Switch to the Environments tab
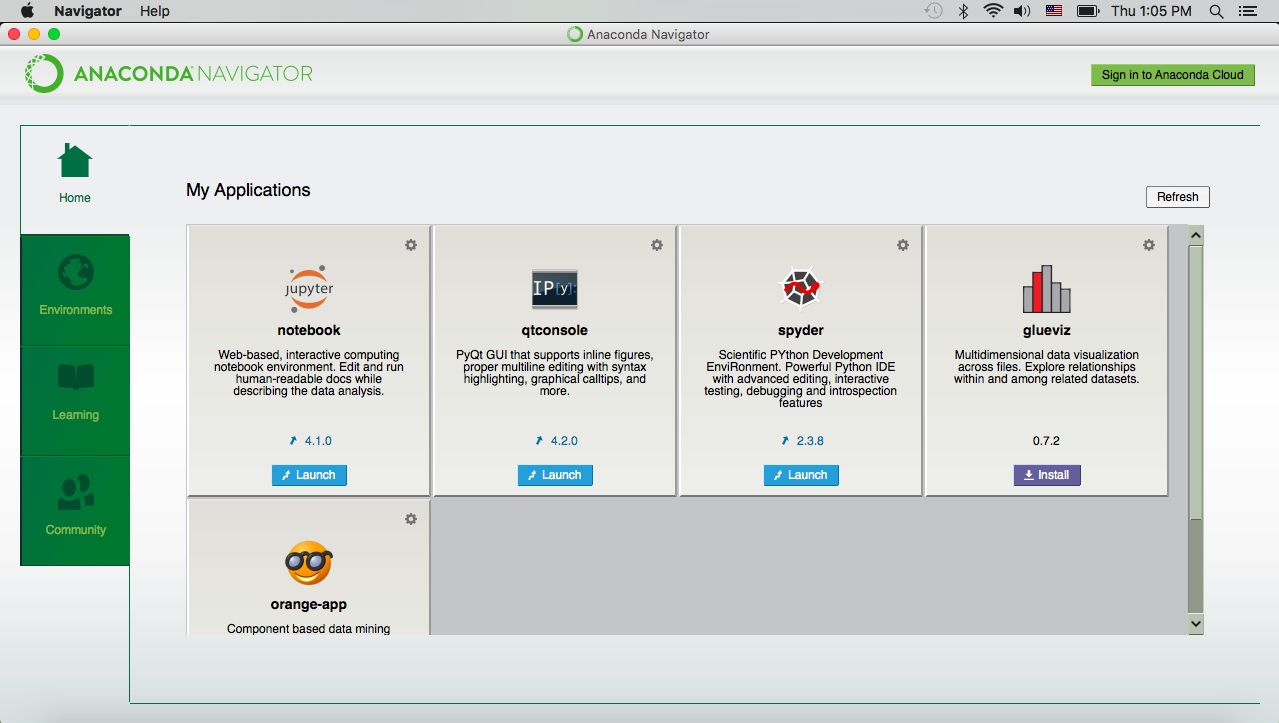The image size is (1279, 723). [x=75, y=290]
